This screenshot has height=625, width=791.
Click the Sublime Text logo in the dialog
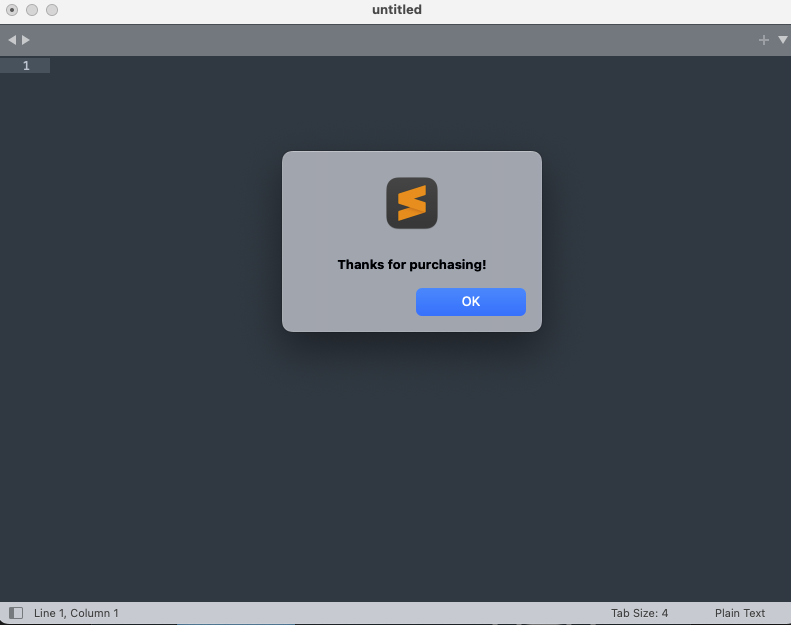pos(412,203)
